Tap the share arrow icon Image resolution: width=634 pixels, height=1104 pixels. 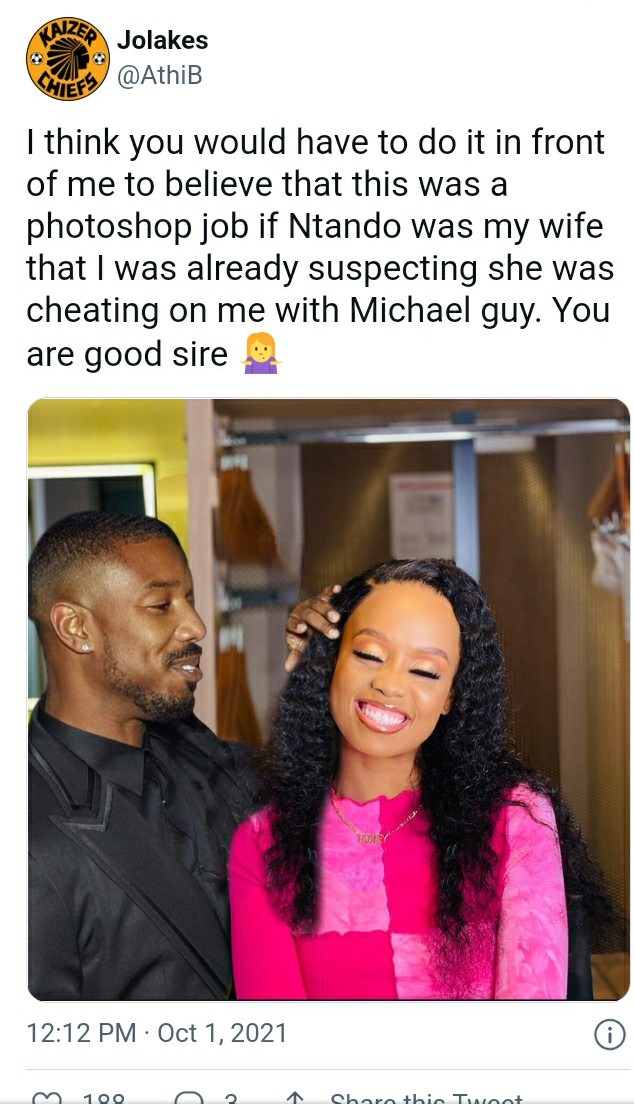pos(294,1098)
